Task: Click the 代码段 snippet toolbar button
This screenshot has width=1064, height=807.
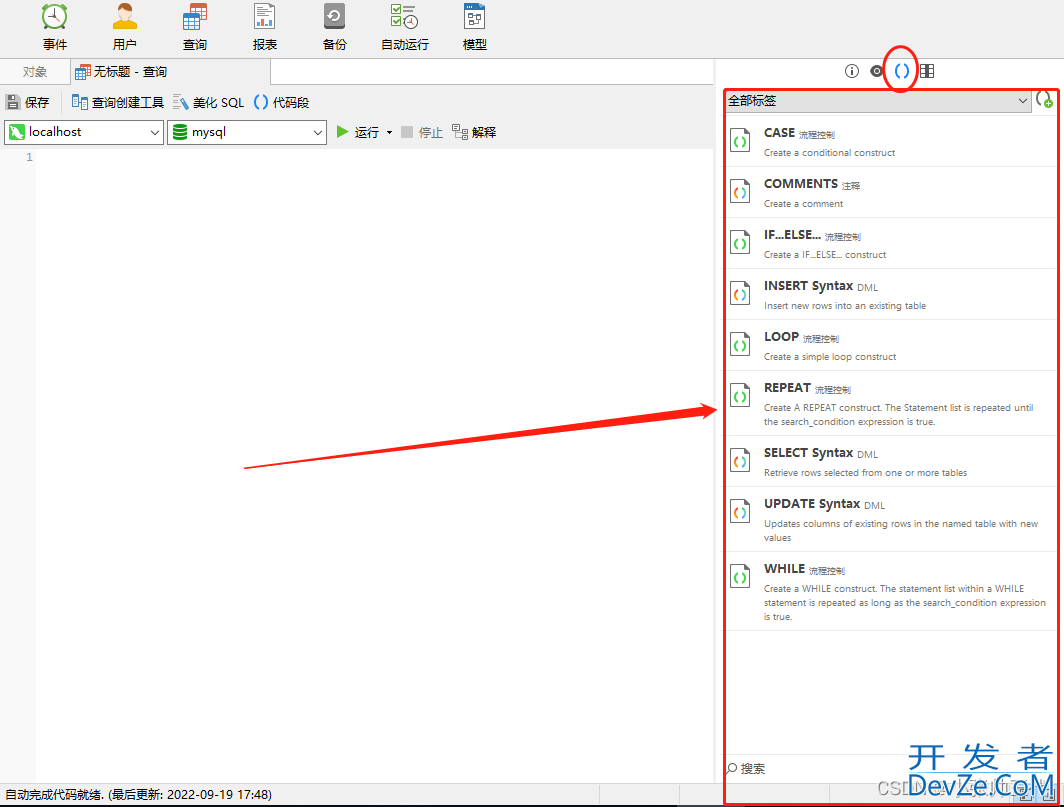Action: click(x=282, y=102)
